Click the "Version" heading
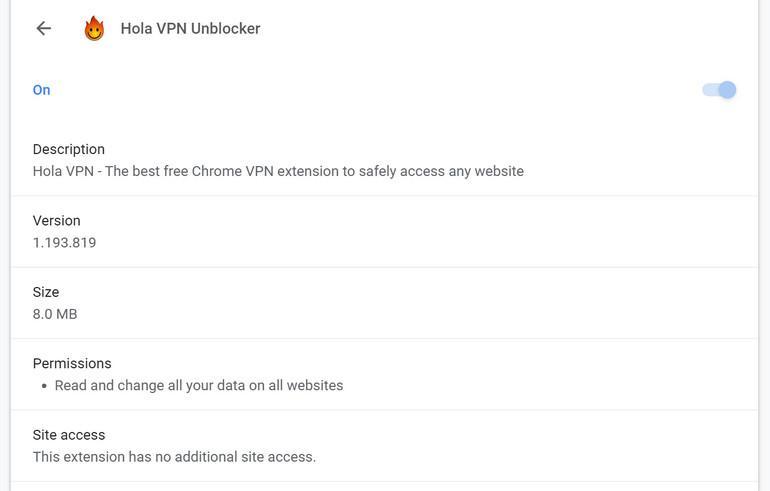 [x=56, y=220]
